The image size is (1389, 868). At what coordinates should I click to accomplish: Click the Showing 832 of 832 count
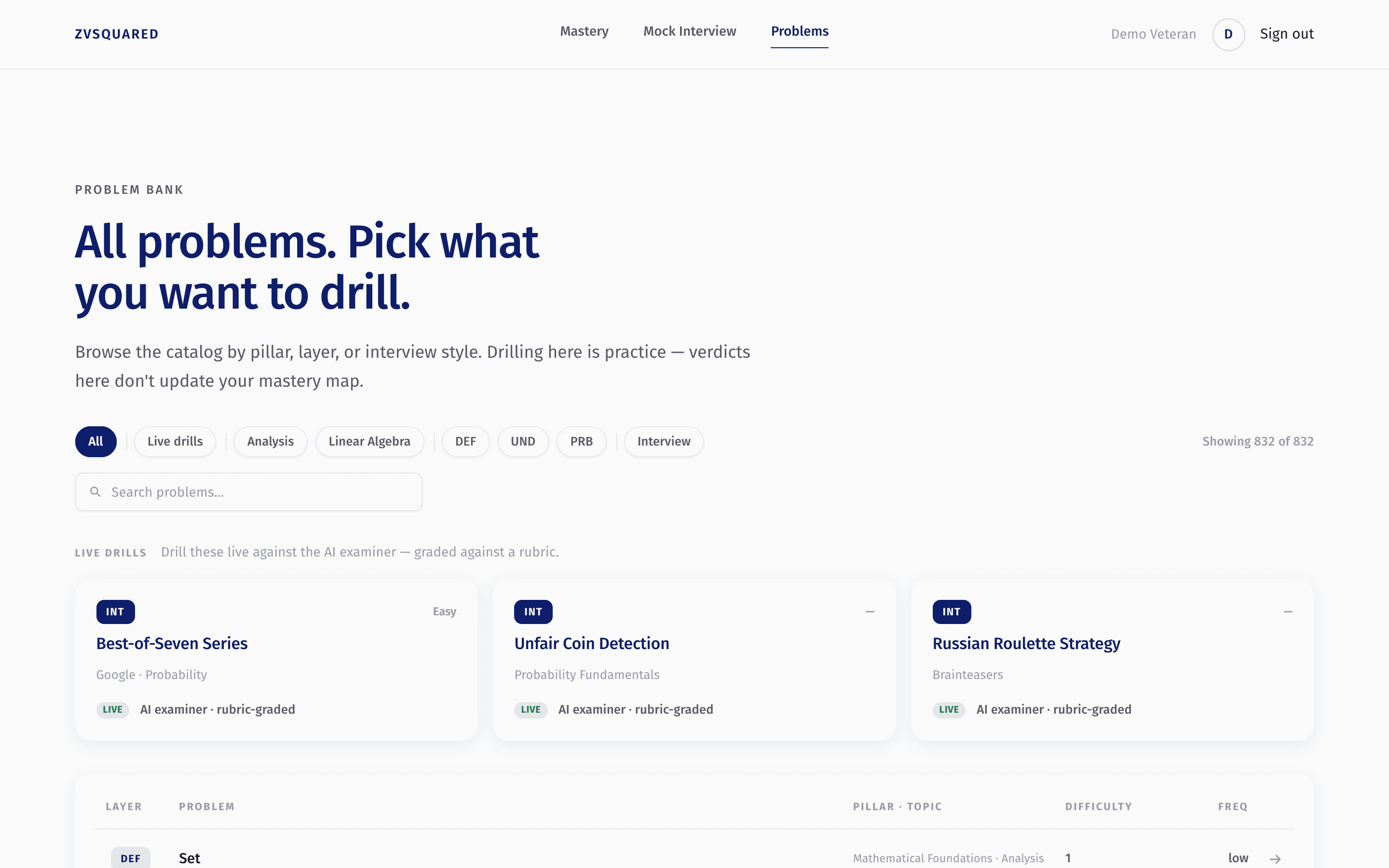(1257, 441)
